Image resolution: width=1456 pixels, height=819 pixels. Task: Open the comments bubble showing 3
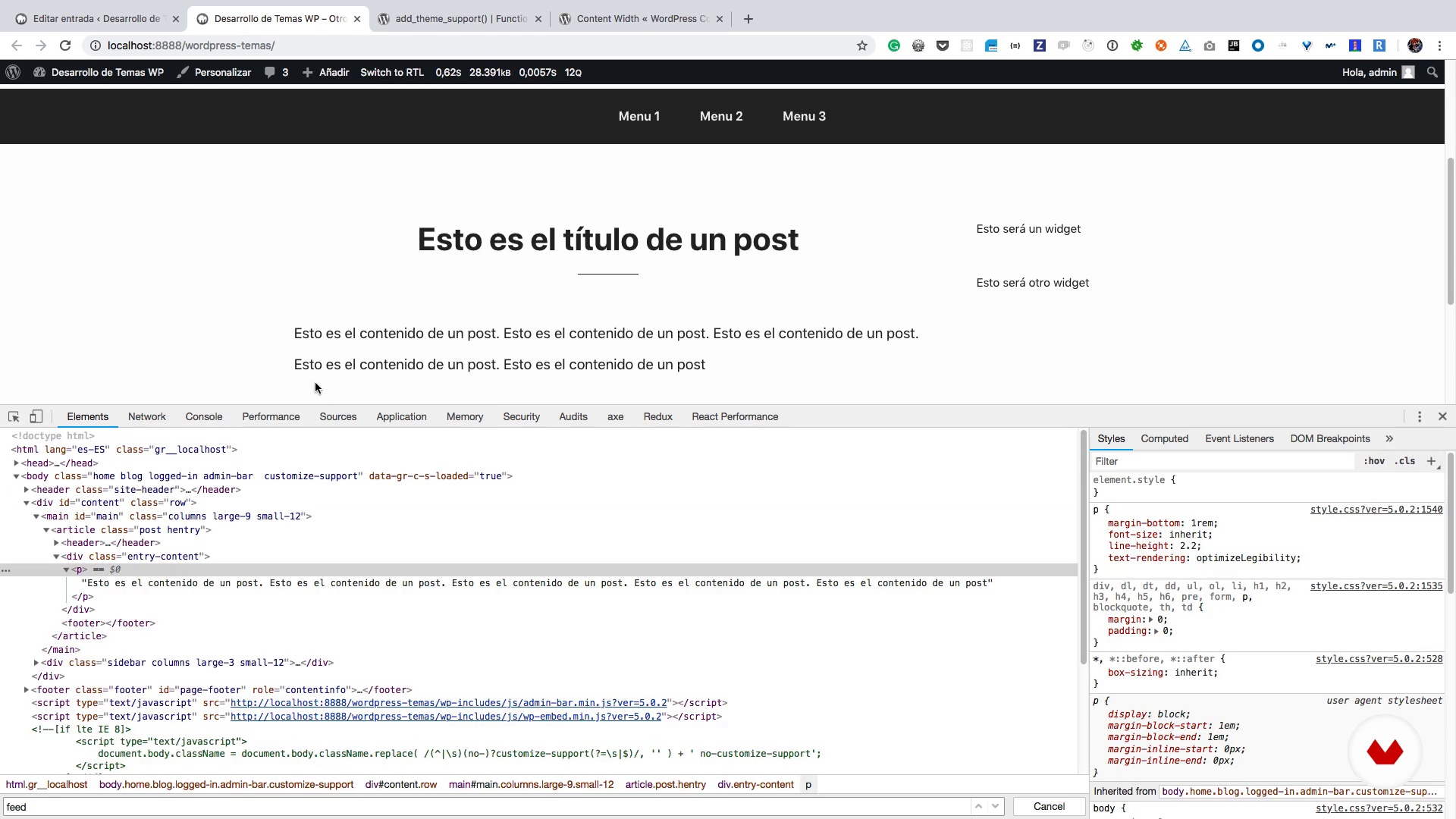(276, 72)
